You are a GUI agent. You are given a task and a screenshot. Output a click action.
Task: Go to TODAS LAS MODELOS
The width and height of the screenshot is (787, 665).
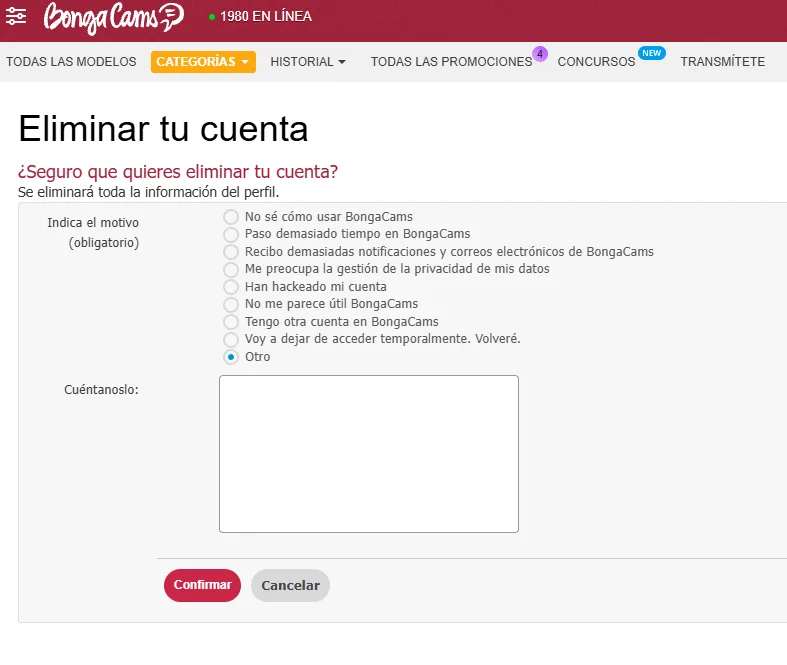click(71, 62)
